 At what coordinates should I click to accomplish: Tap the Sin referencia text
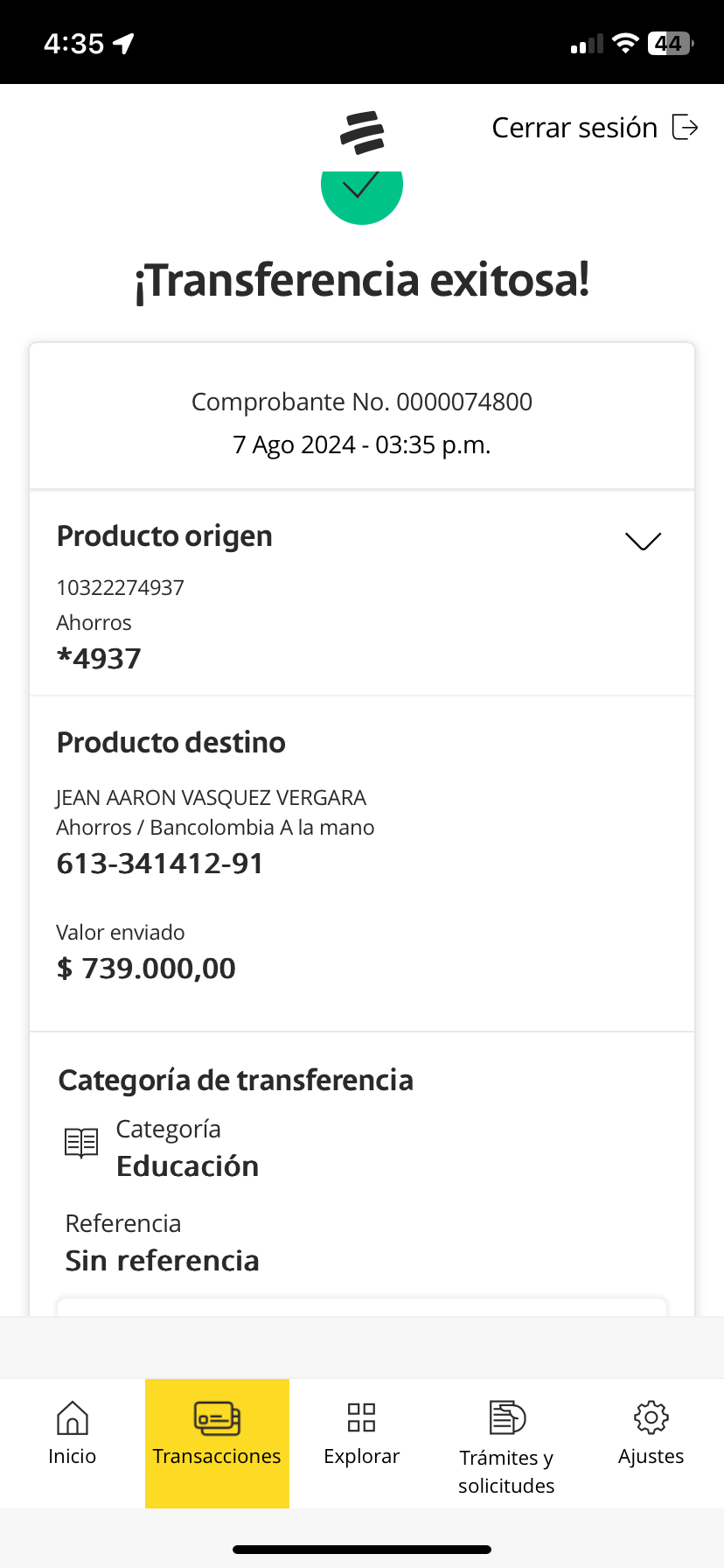pyautogui.click(x=162, y=1261)
